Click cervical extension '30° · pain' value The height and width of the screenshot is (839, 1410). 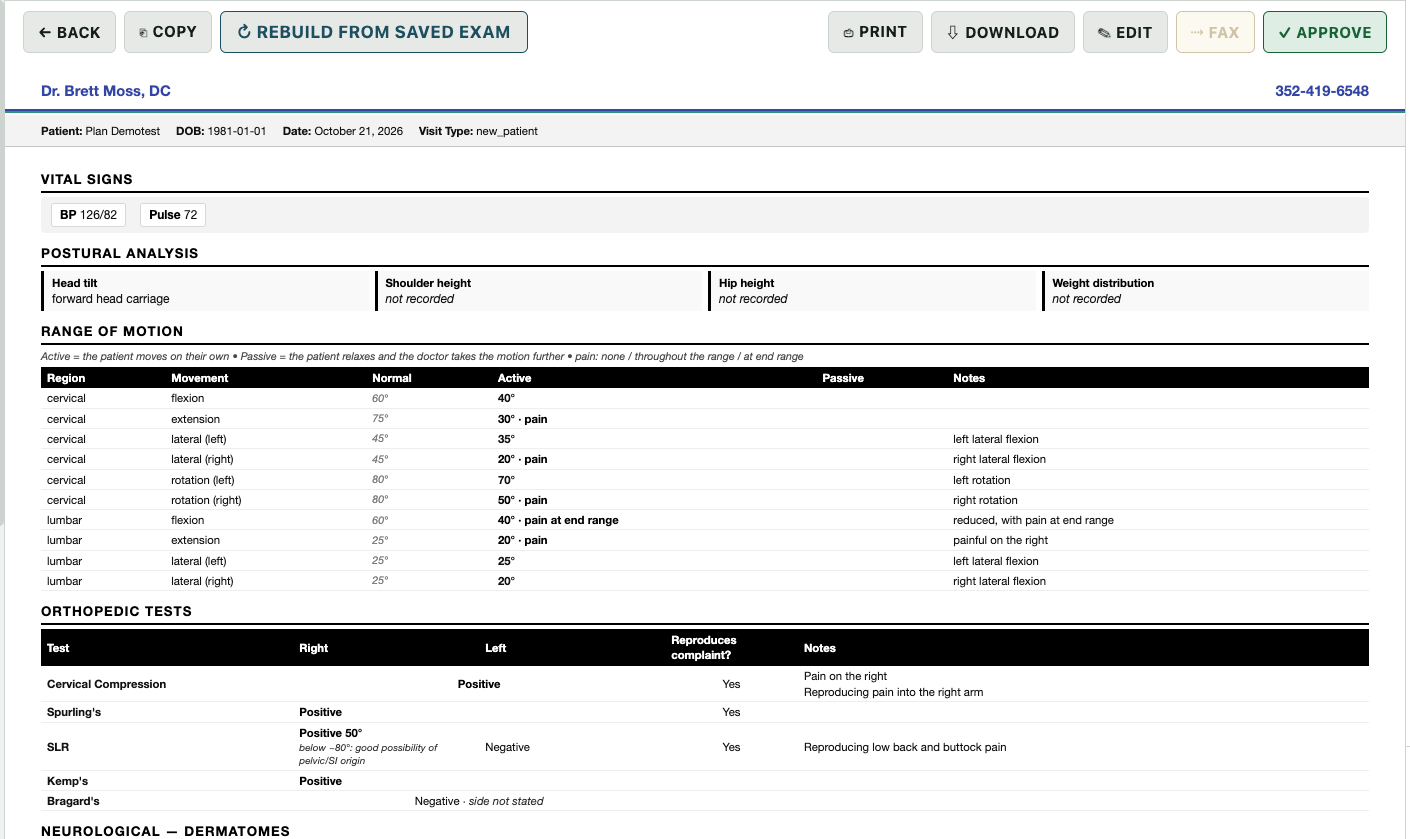pyautogui.click(x=522, y=419)
